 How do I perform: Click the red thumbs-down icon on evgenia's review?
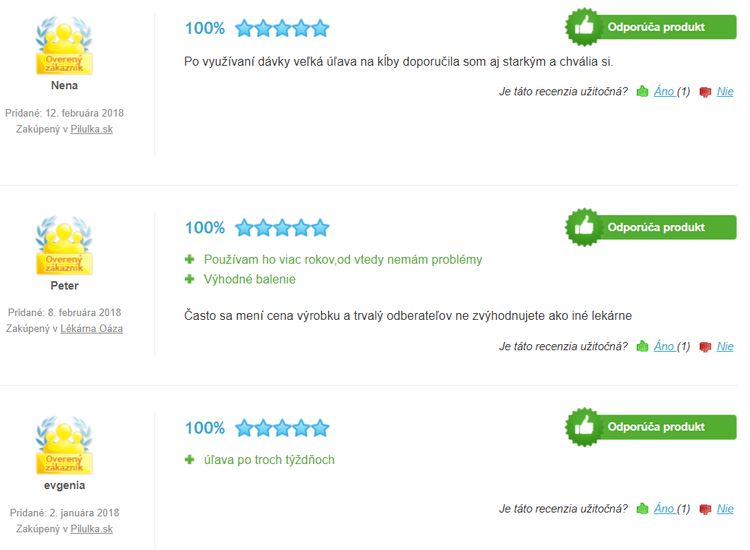click(705, 509)
